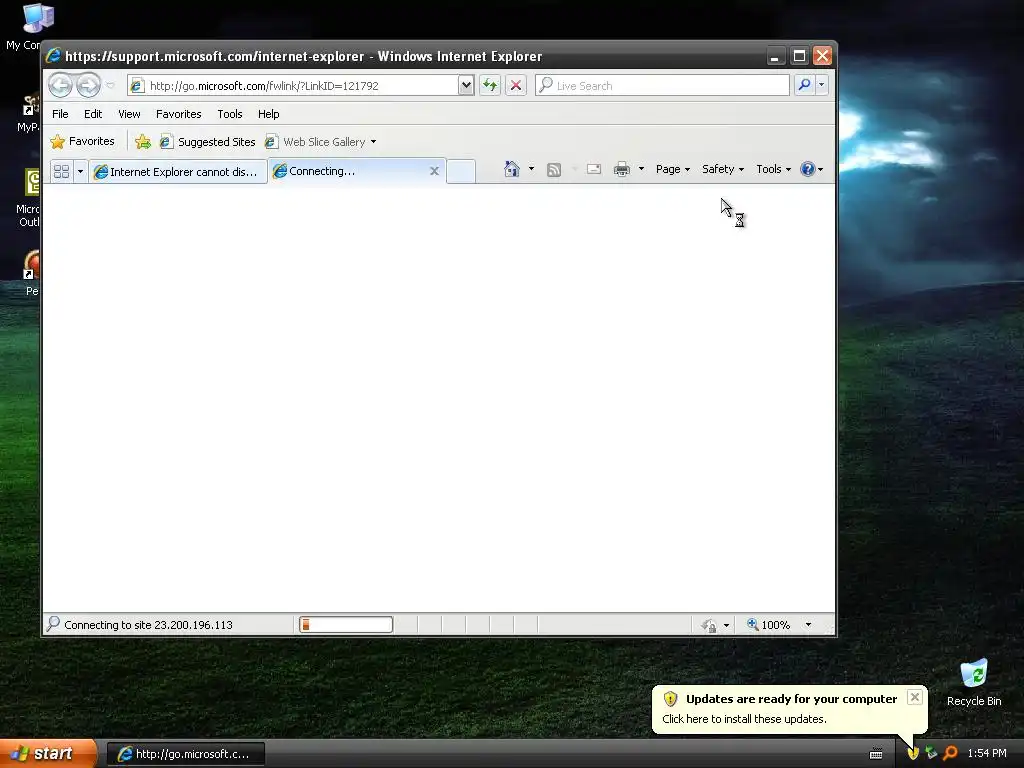The height and width of the screenshot is (768, 1024).
Task: Expand the Home button dropdown arrow
Action: (531, 169)
